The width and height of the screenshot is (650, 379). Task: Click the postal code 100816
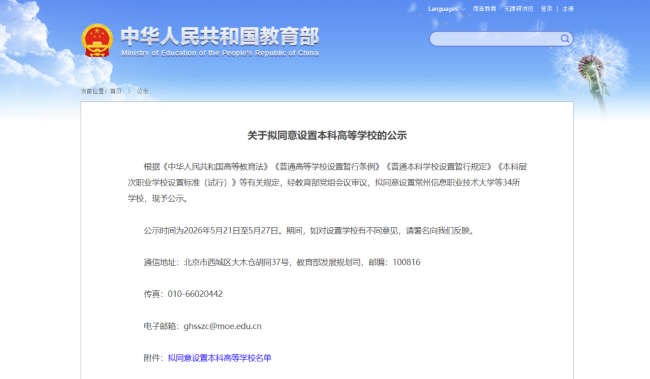click(x=406, y=262)
